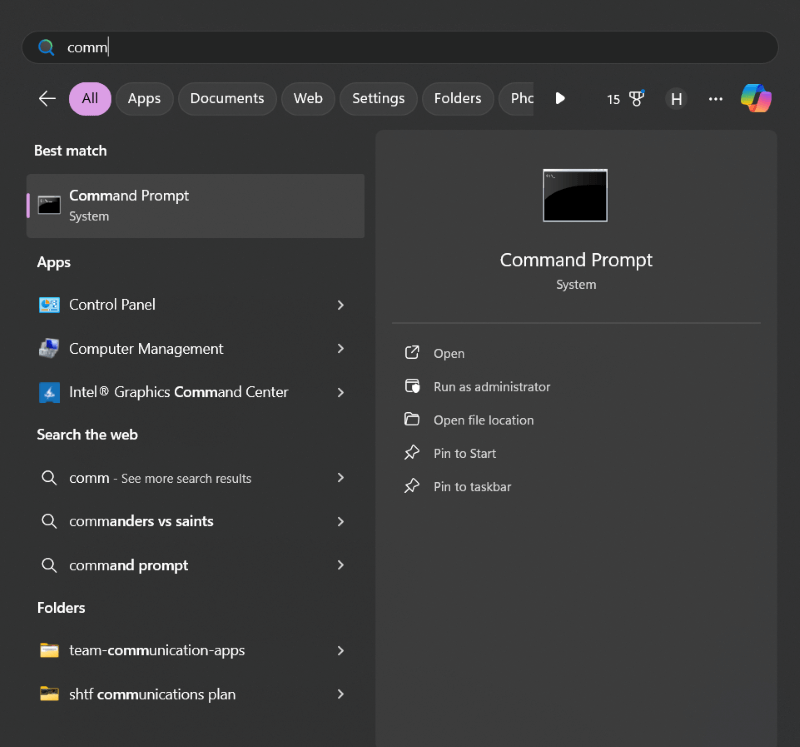This screenshot has height=747, width=800.
Task: Switch to the Web filter tab
Action: (x=308, y=98)
